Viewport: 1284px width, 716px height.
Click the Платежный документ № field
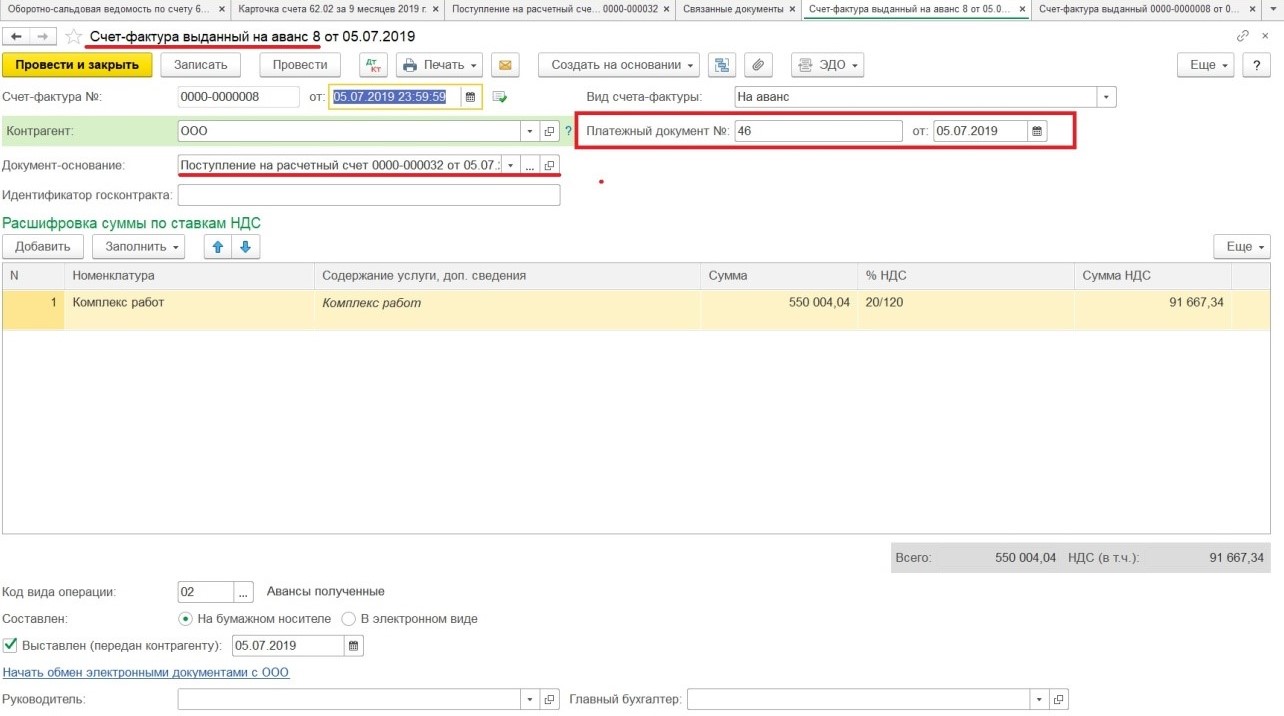818,131
